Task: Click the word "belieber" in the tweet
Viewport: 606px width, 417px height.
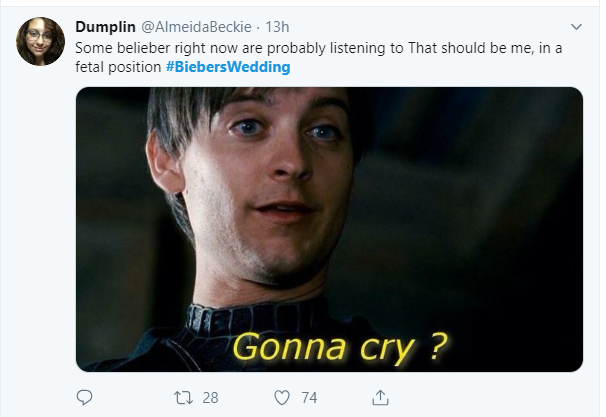Action: click(150, 46)
